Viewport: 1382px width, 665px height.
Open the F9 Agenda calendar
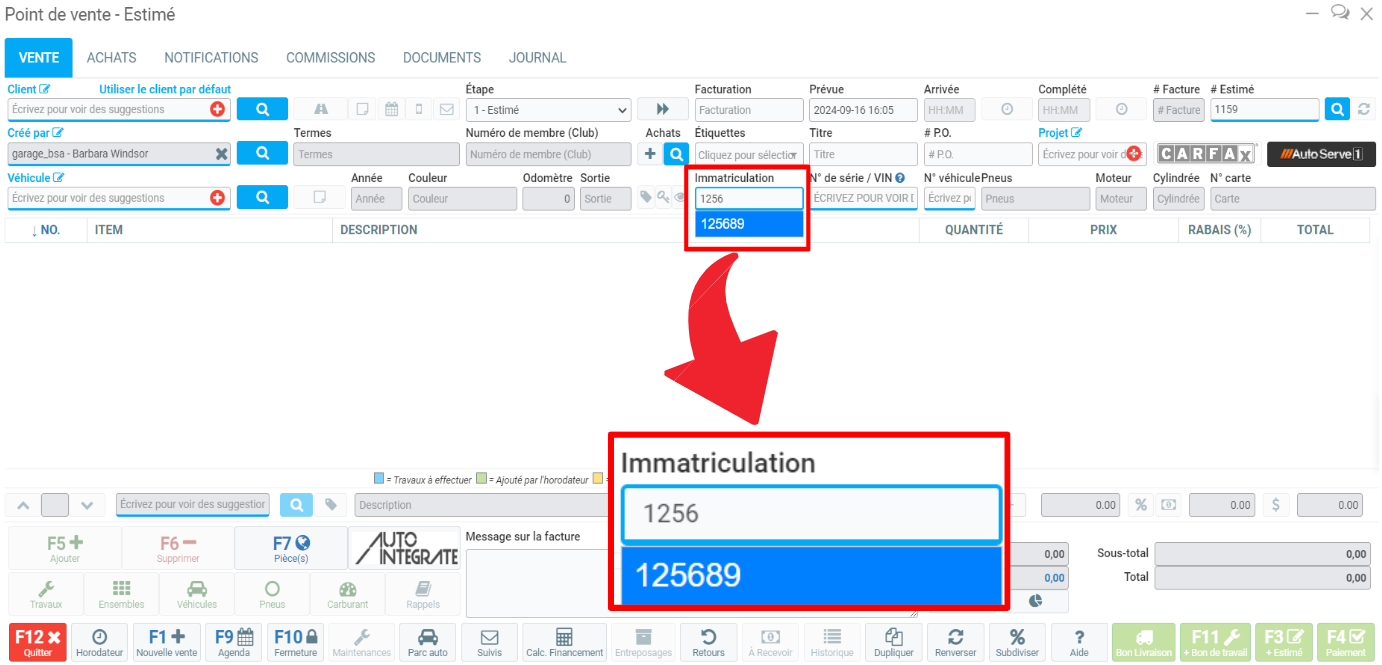tap(234, 641)
